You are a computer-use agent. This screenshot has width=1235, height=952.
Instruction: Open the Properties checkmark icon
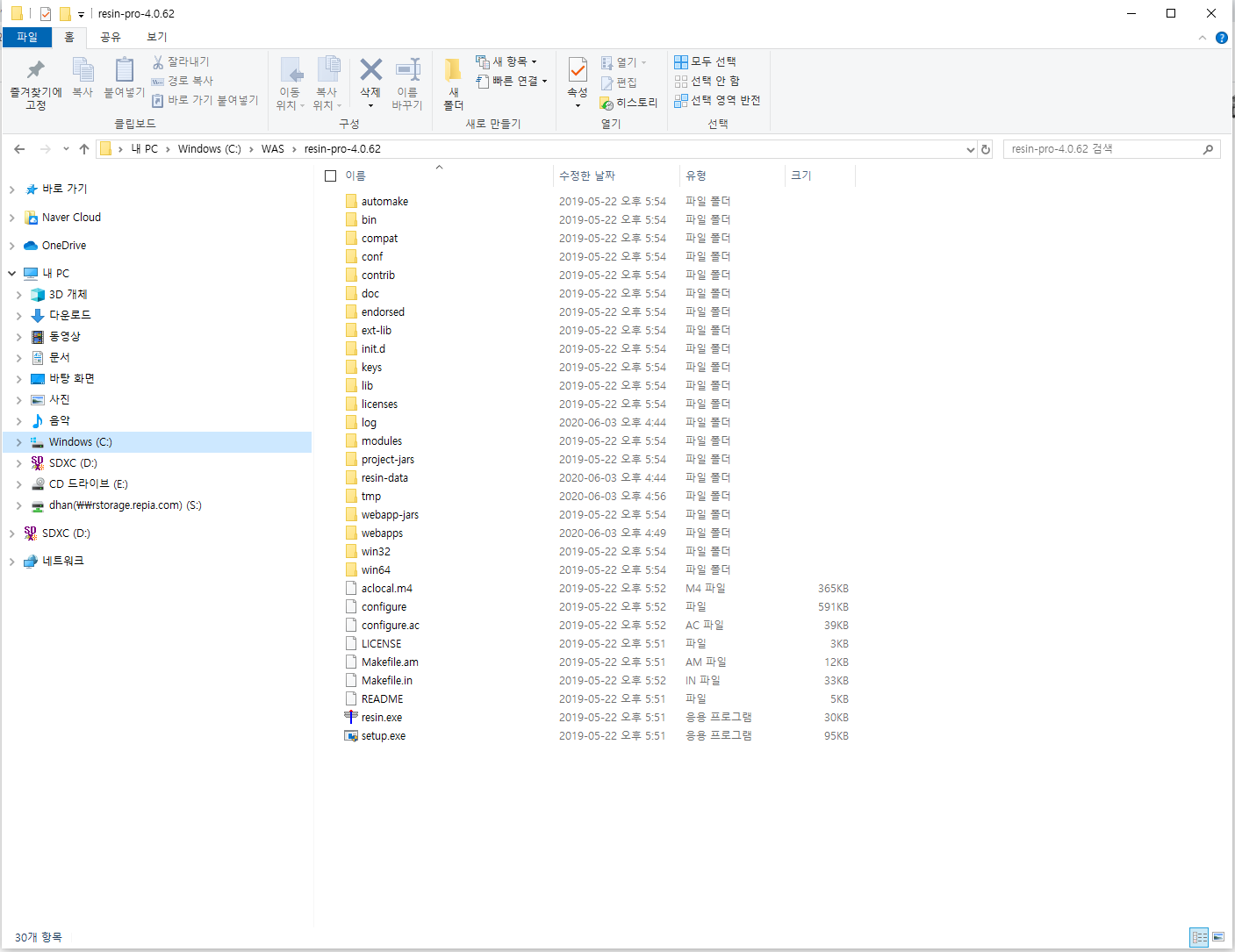pos(578,70)
